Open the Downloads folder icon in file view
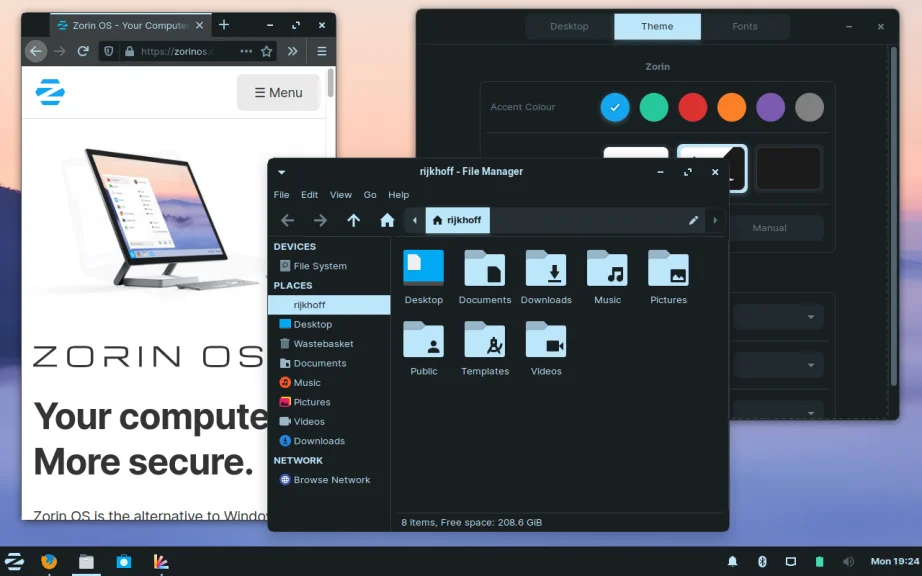The height and width of the screenshot is (576, 922). (x=546, y=267)
